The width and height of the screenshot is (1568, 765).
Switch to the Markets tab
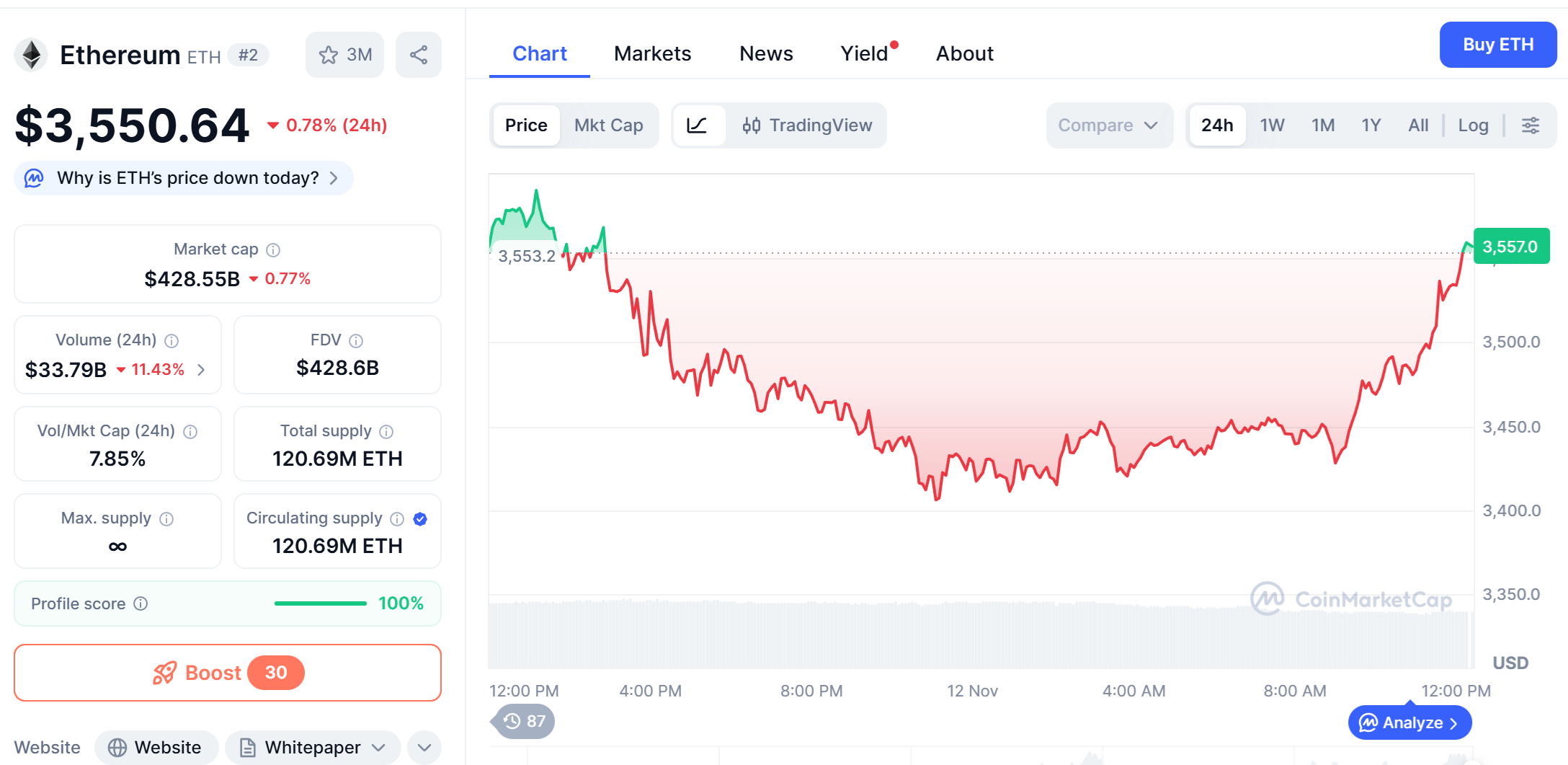coord(652,53)
